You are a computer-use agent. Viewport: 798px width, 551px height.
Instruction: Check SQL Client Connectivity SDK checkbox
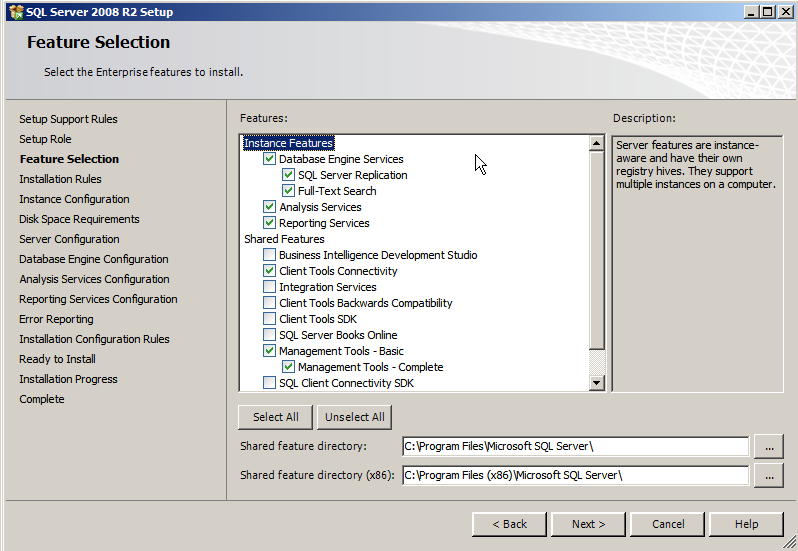(269, 383)
